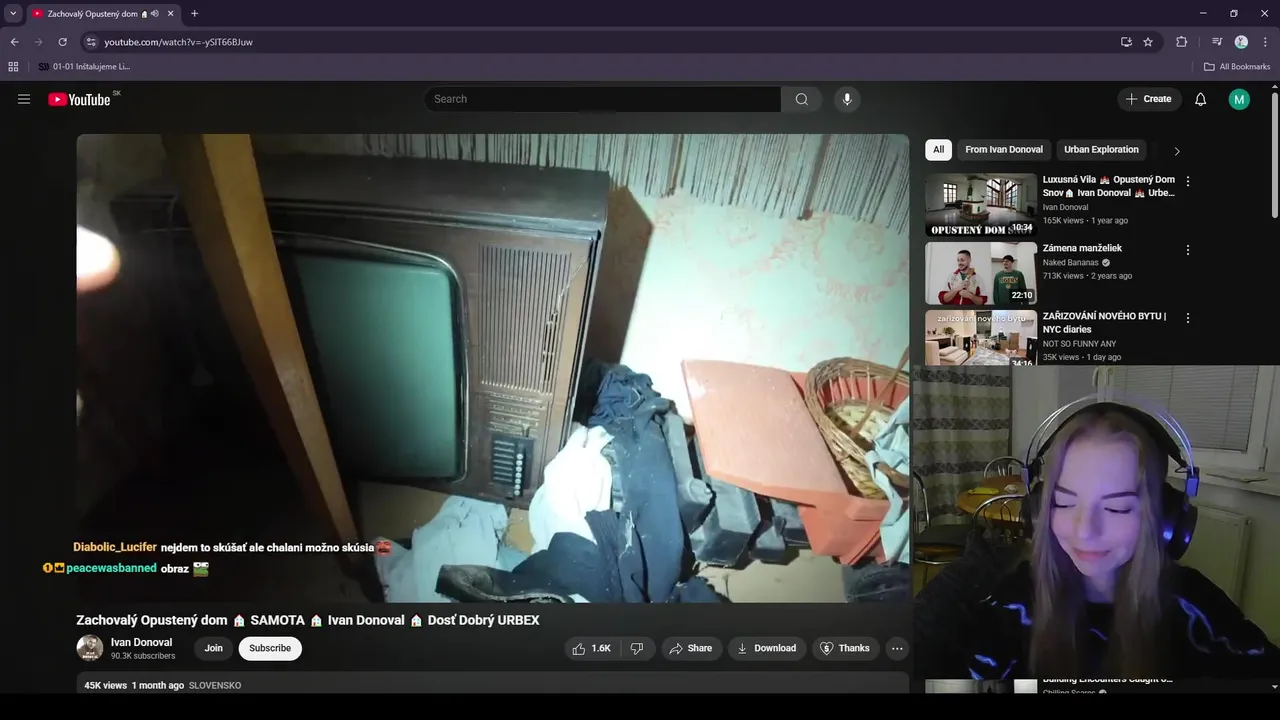Open options for Luxusná Vila video

pos(1188,182)
